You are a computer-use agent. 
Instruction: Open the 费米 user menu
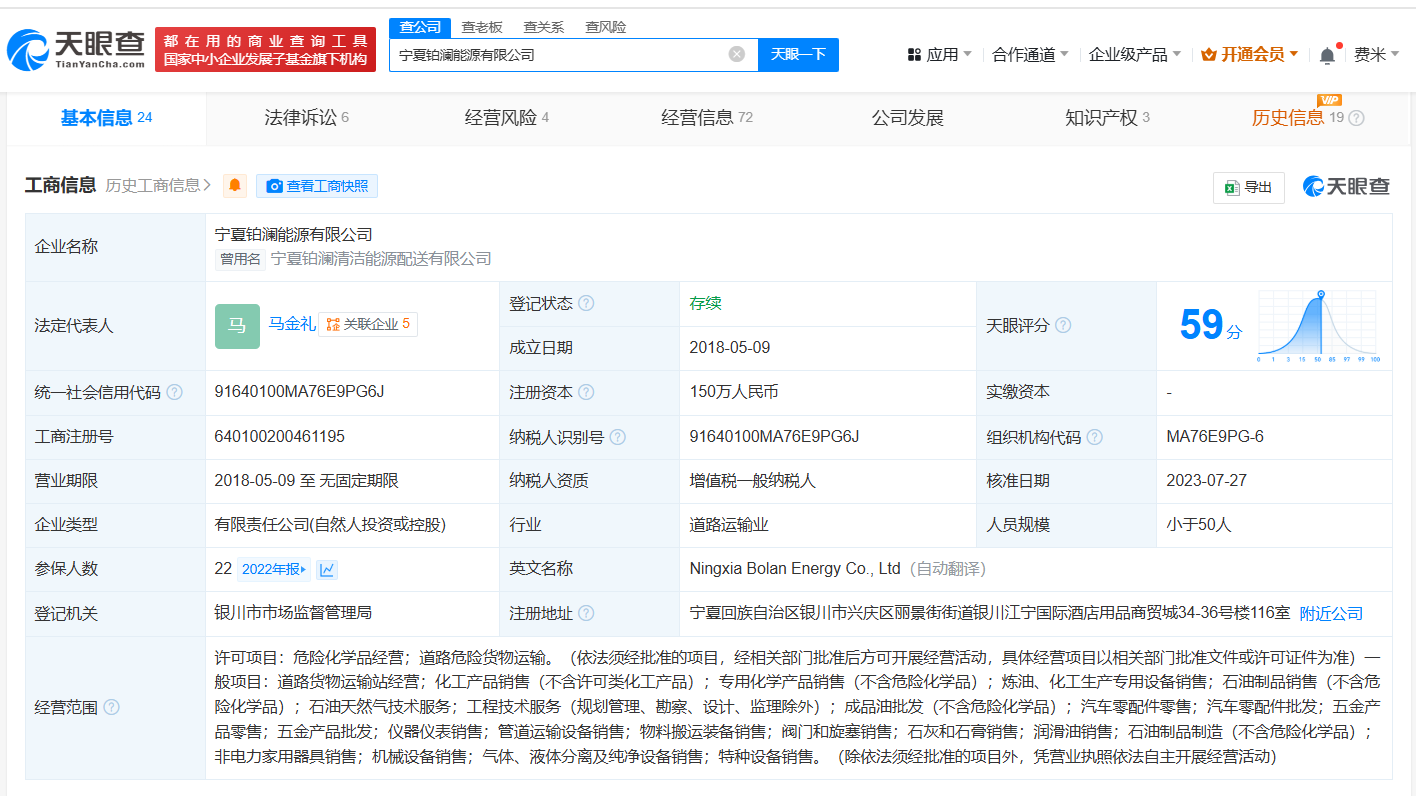pos(1376,54)
